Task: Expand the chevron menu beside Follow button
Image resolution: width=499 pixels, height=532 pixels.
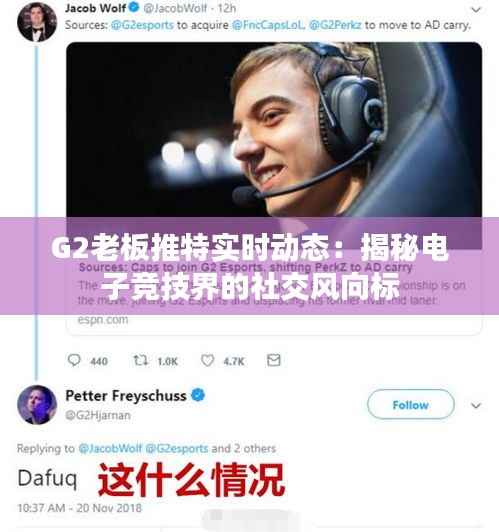Action: point(476,405)
